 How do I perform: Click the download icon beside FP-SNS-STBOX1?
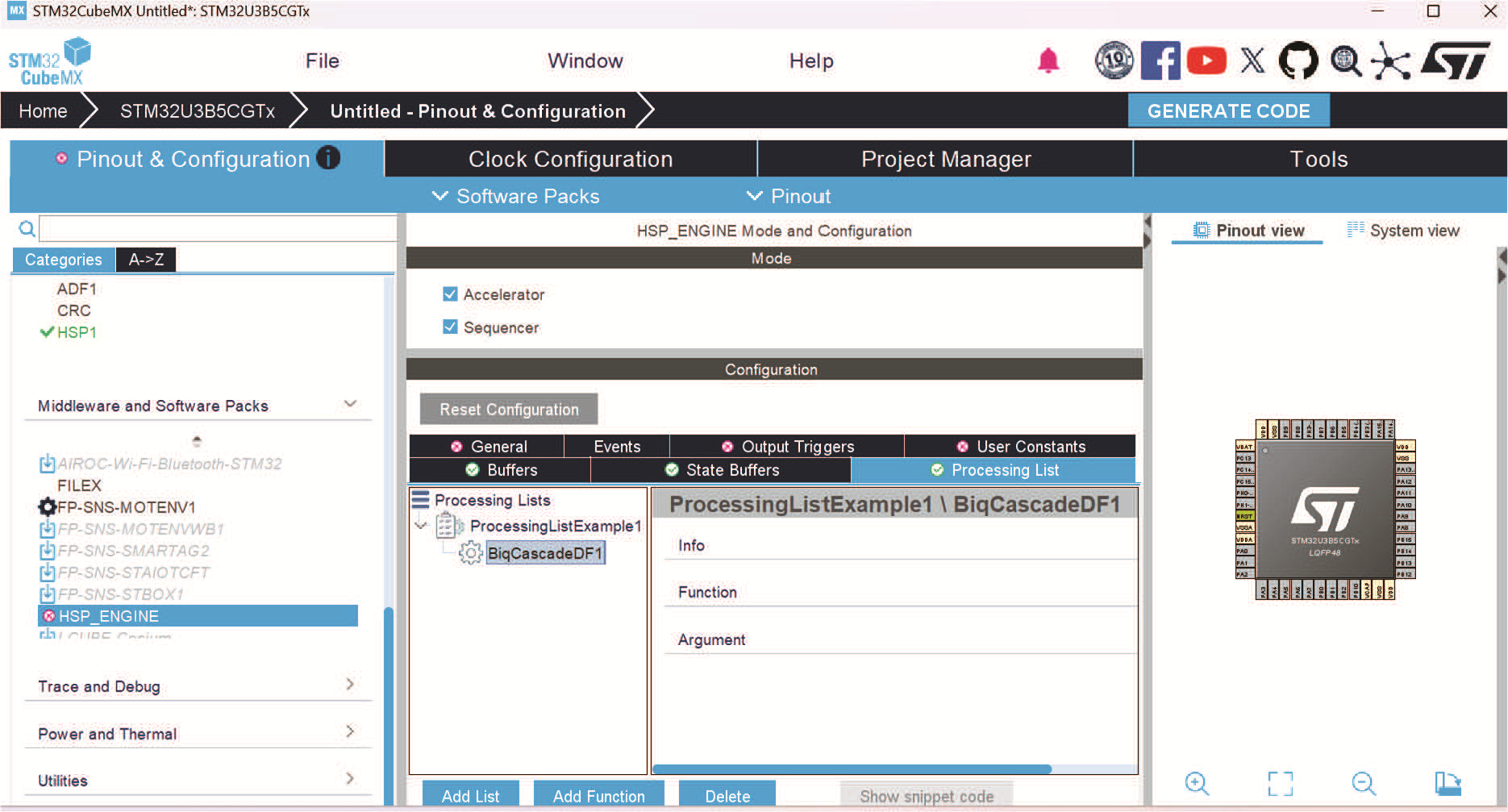point(48,594)
